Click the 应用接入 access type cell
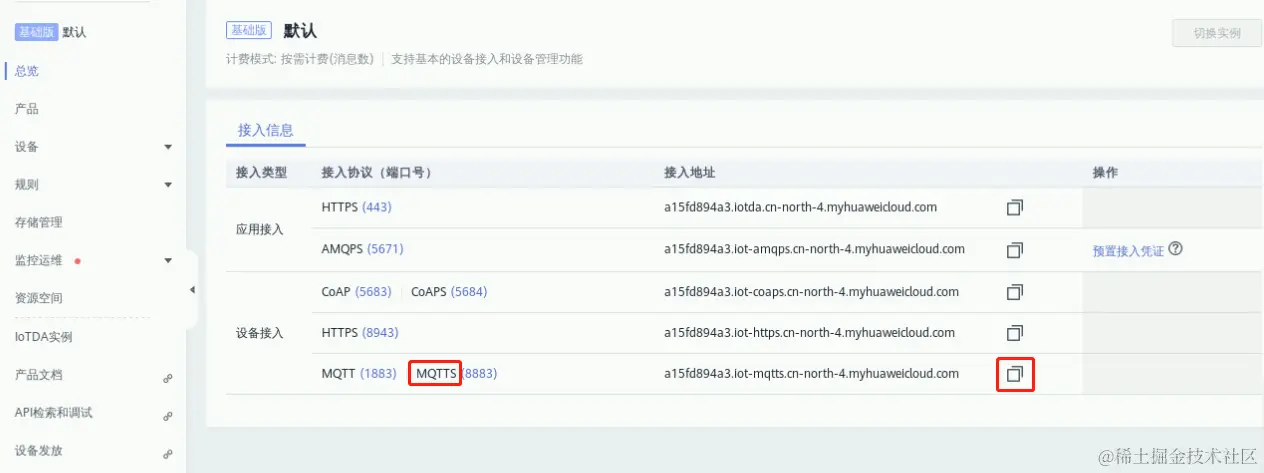Image resolution: width=1264 pixels, height=473 pixels. click(x=260, y=229)
